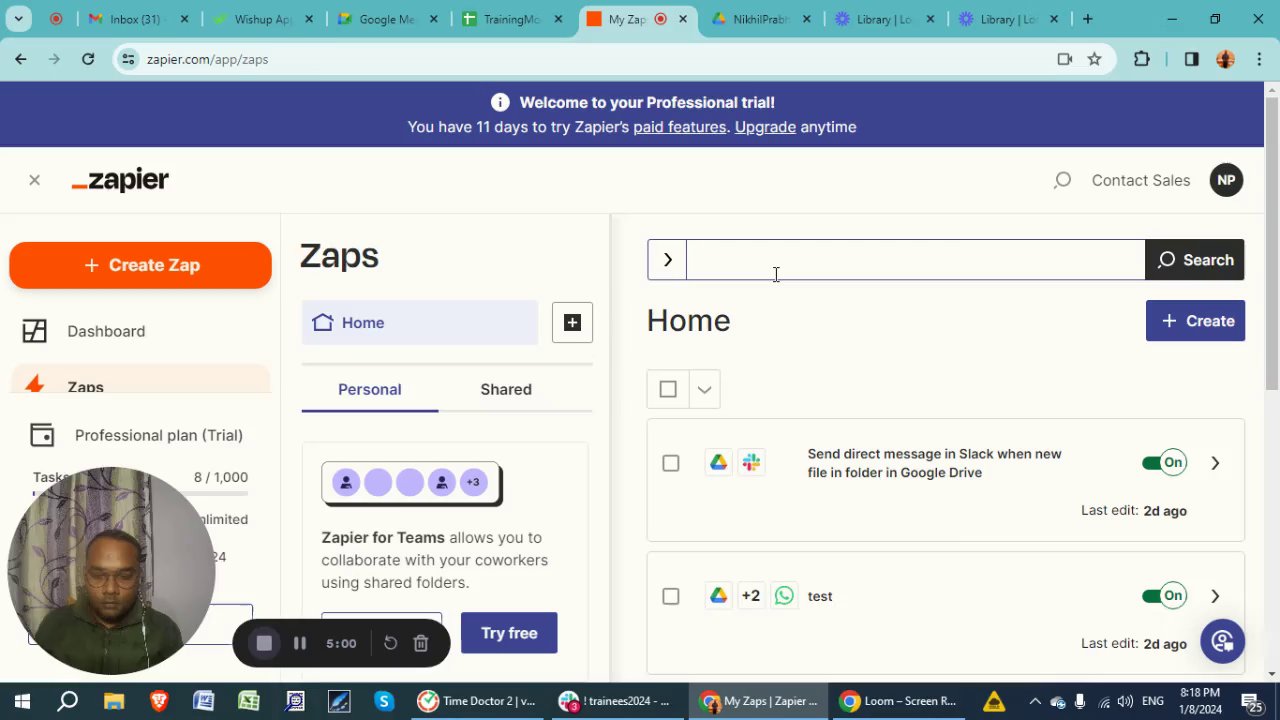Viewport: 1280px width, 720px height.
Task: Pause the Loom recording
Action: (299, 643)
